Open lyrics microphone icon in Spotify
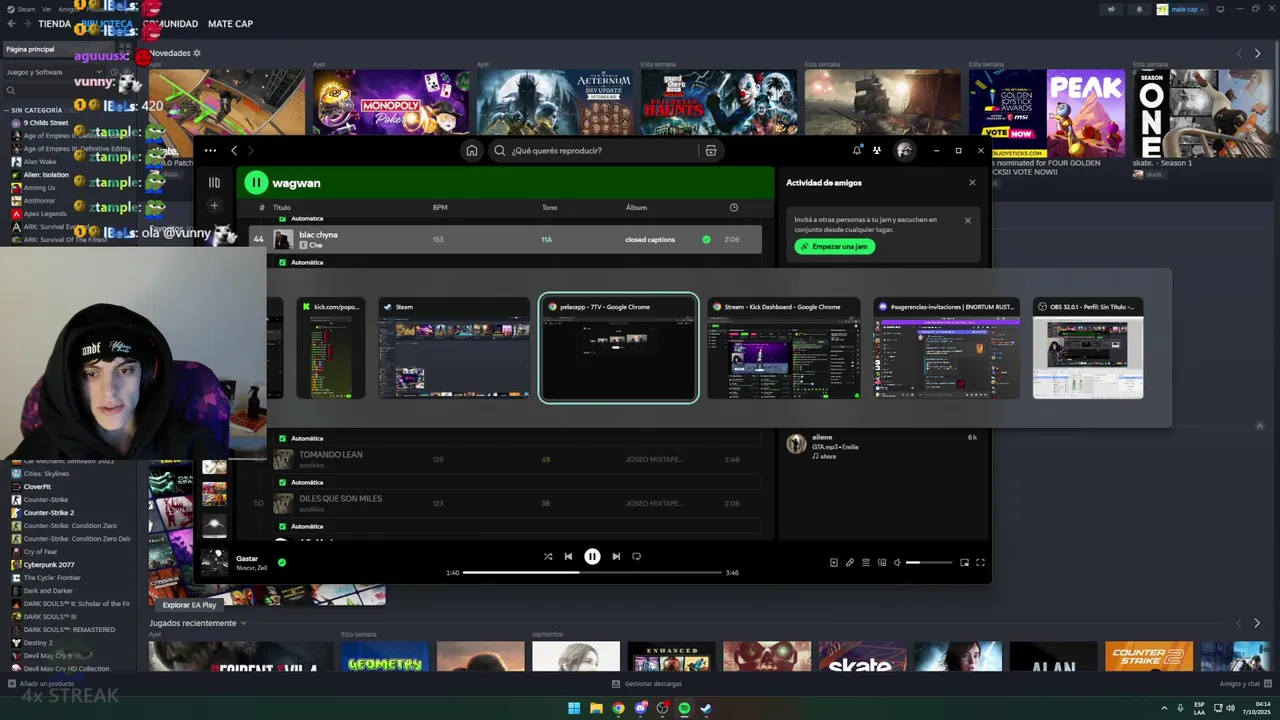Viewport: 1280px width, 720px height. [850, 562]
